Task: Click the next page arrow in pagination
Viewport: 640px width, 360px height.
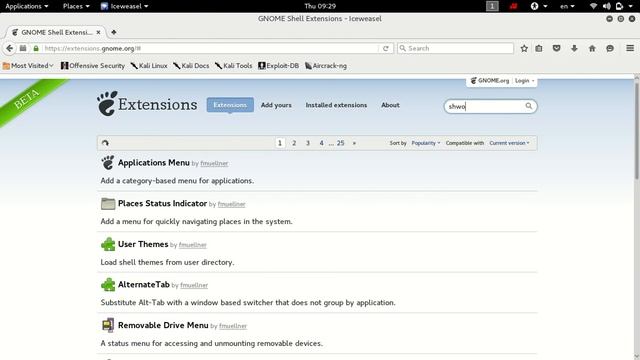Action: [x=354, y=143]
